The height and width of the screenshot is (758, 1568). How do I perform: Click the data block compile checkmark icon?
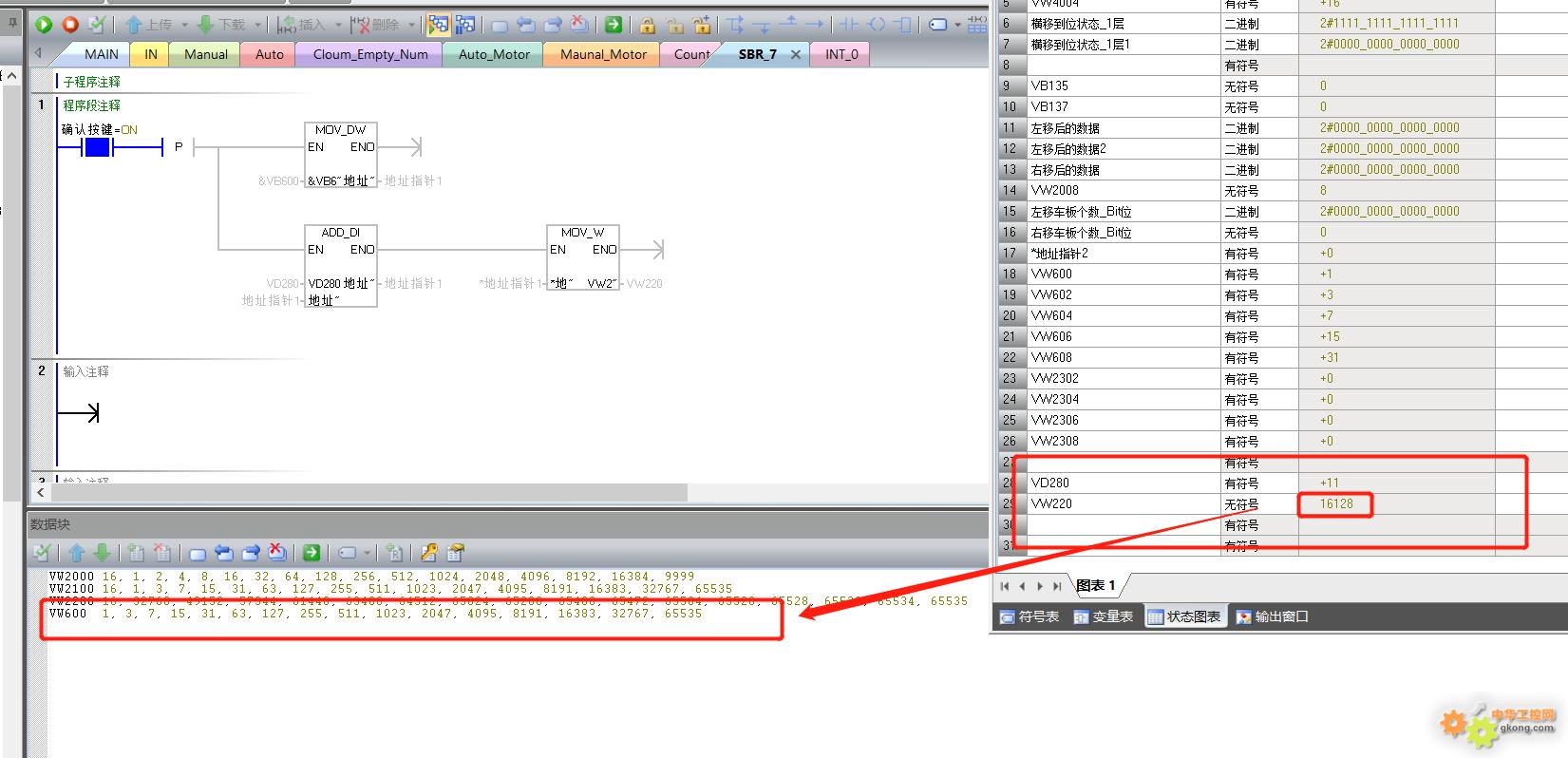[42, 553]
